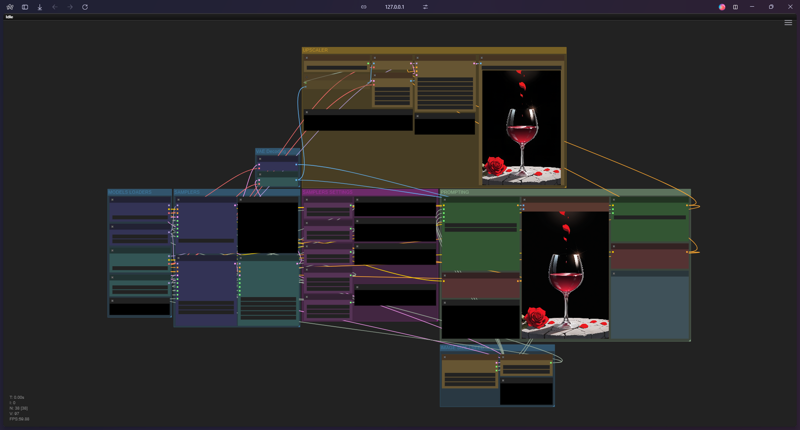This screenshot has height=430, width=800.
Task: Open the ComfyUI hamburger menu
Action: pos(788,22)
